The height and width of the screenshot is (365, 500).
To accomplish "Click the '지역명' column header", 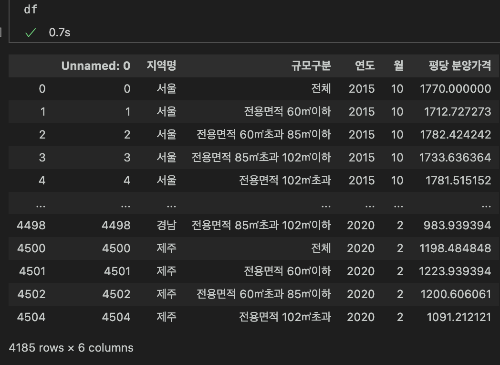I will point(161,65).
